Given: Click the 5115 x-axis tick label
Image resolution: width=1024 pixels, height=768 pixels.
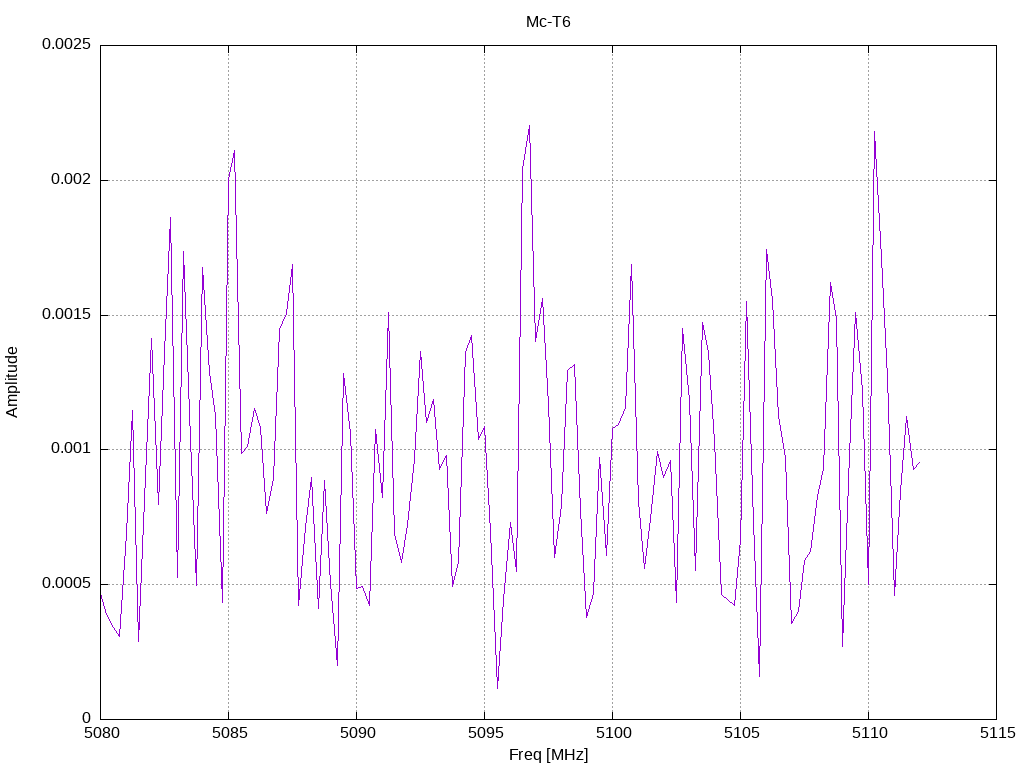Looking at the screenshot, I should [998, 733].
